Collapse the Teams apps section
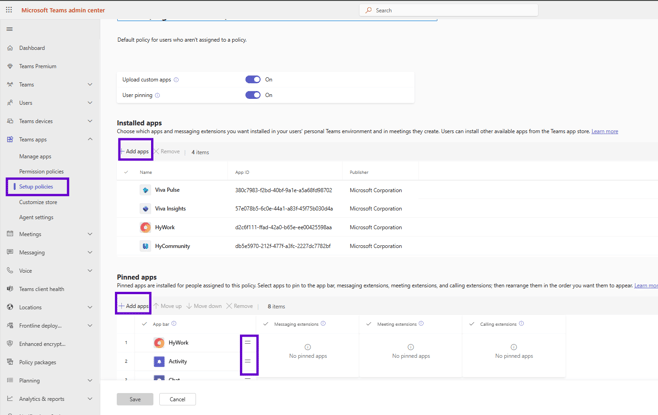The height and width of the screenshot is (415, 658). [90, 140]
